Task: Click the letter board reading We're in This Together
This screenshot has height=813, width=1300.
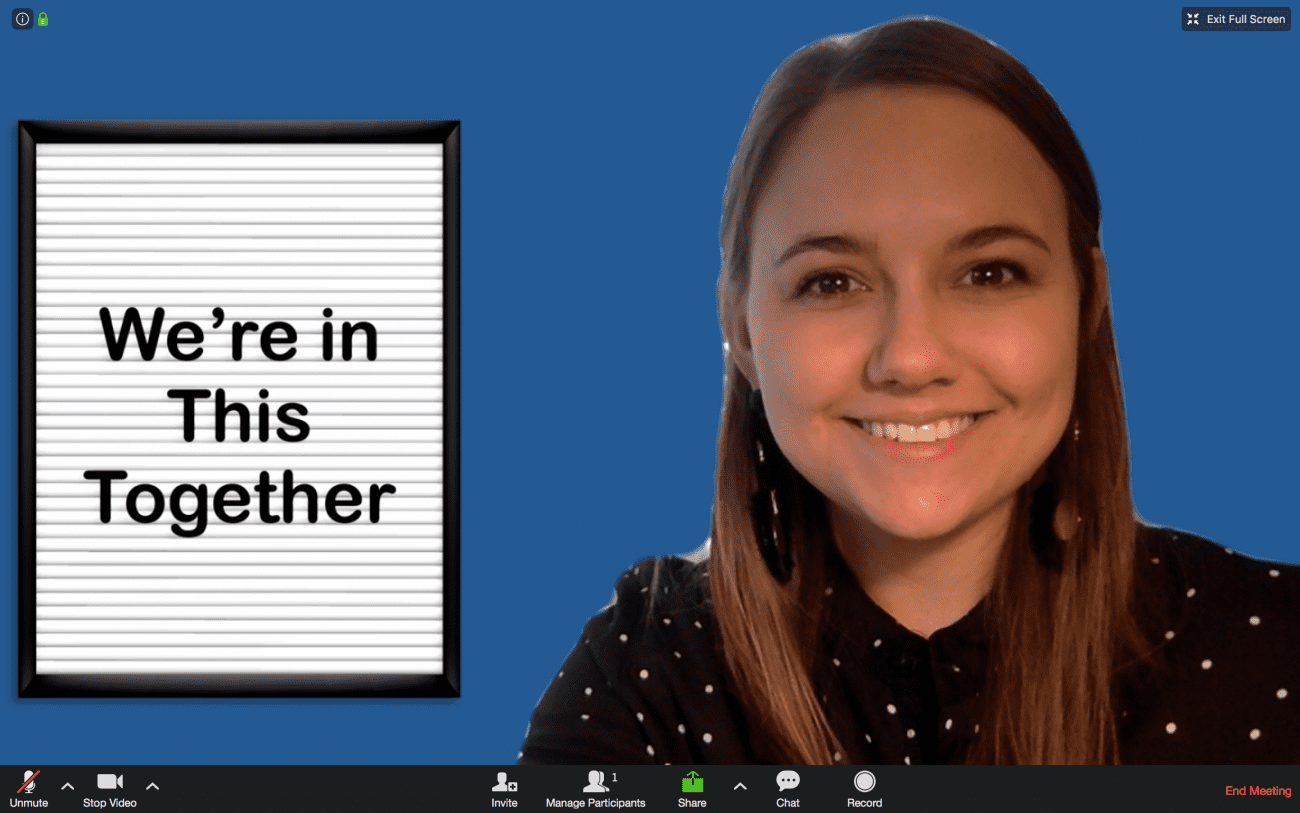Action: pyautogui.click(x=239, y=408)
